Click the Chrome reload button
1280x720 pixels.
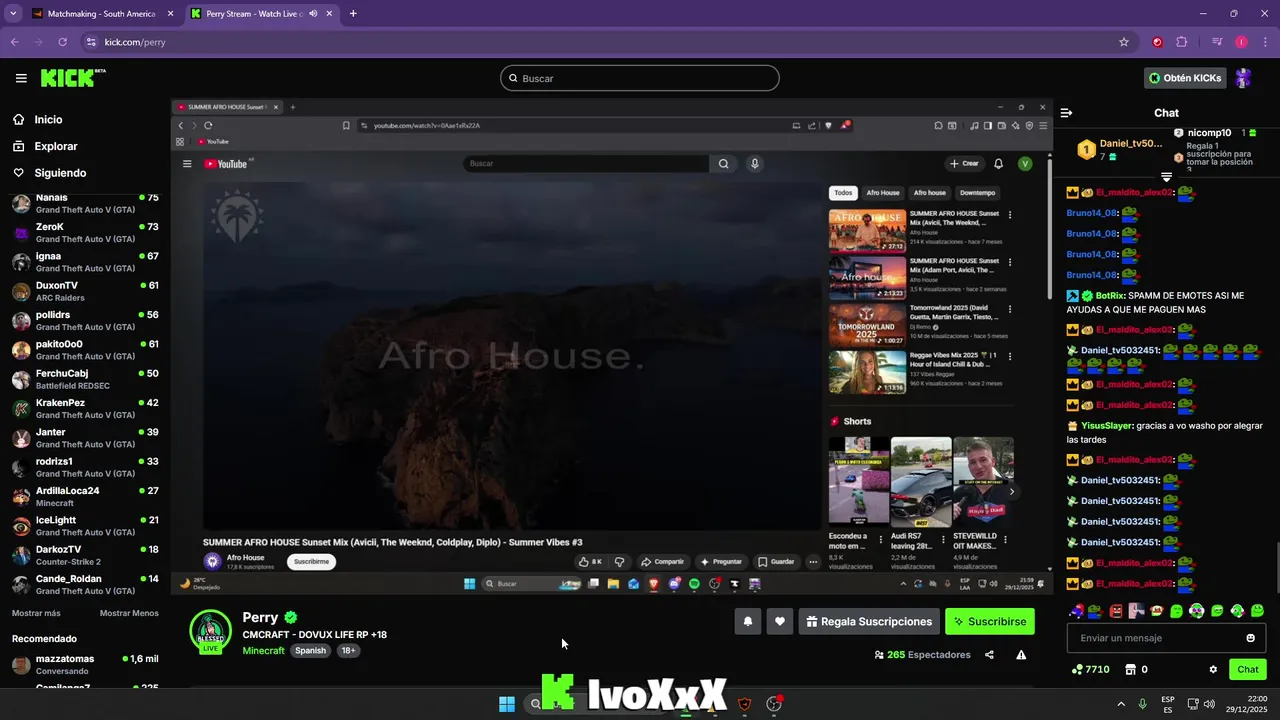pos(62,42)
